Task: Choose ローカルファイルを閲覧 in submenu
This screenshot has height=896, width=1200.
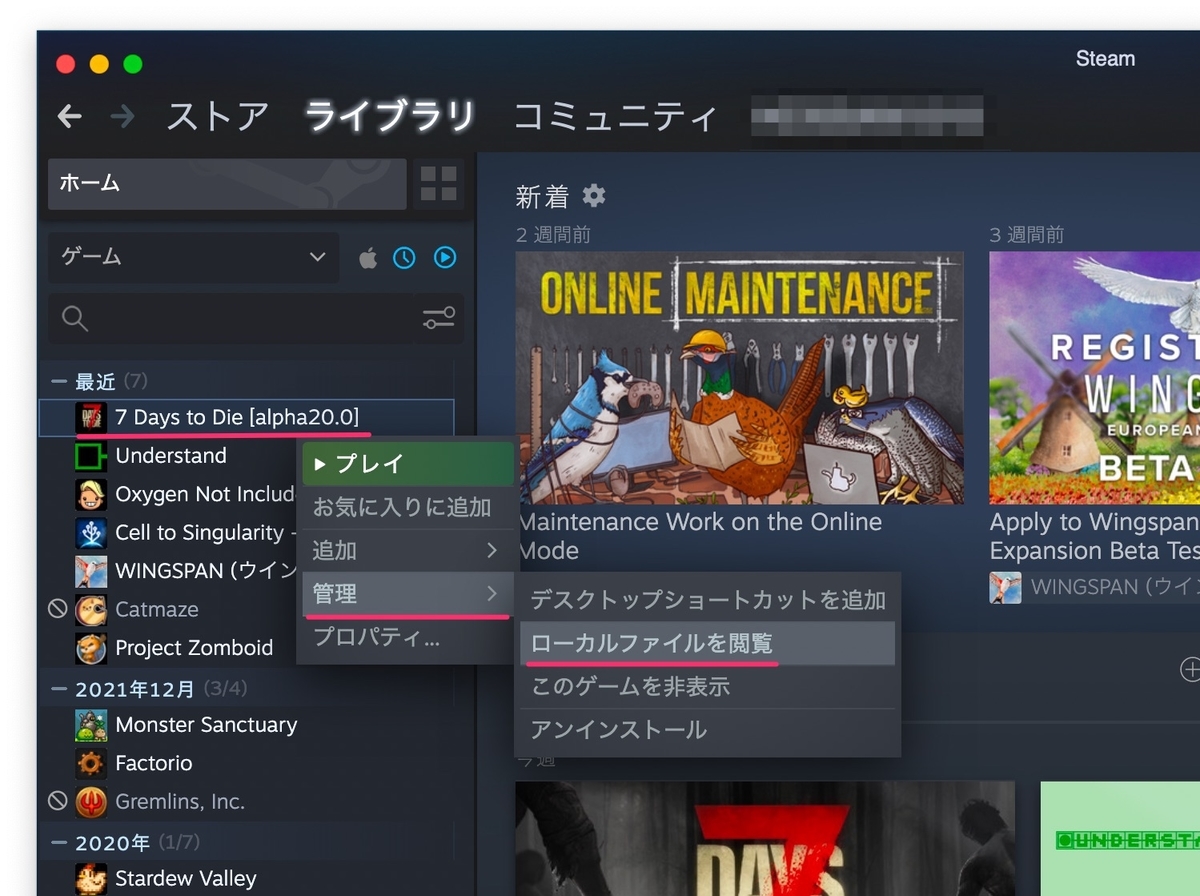Action: [708, 643]
